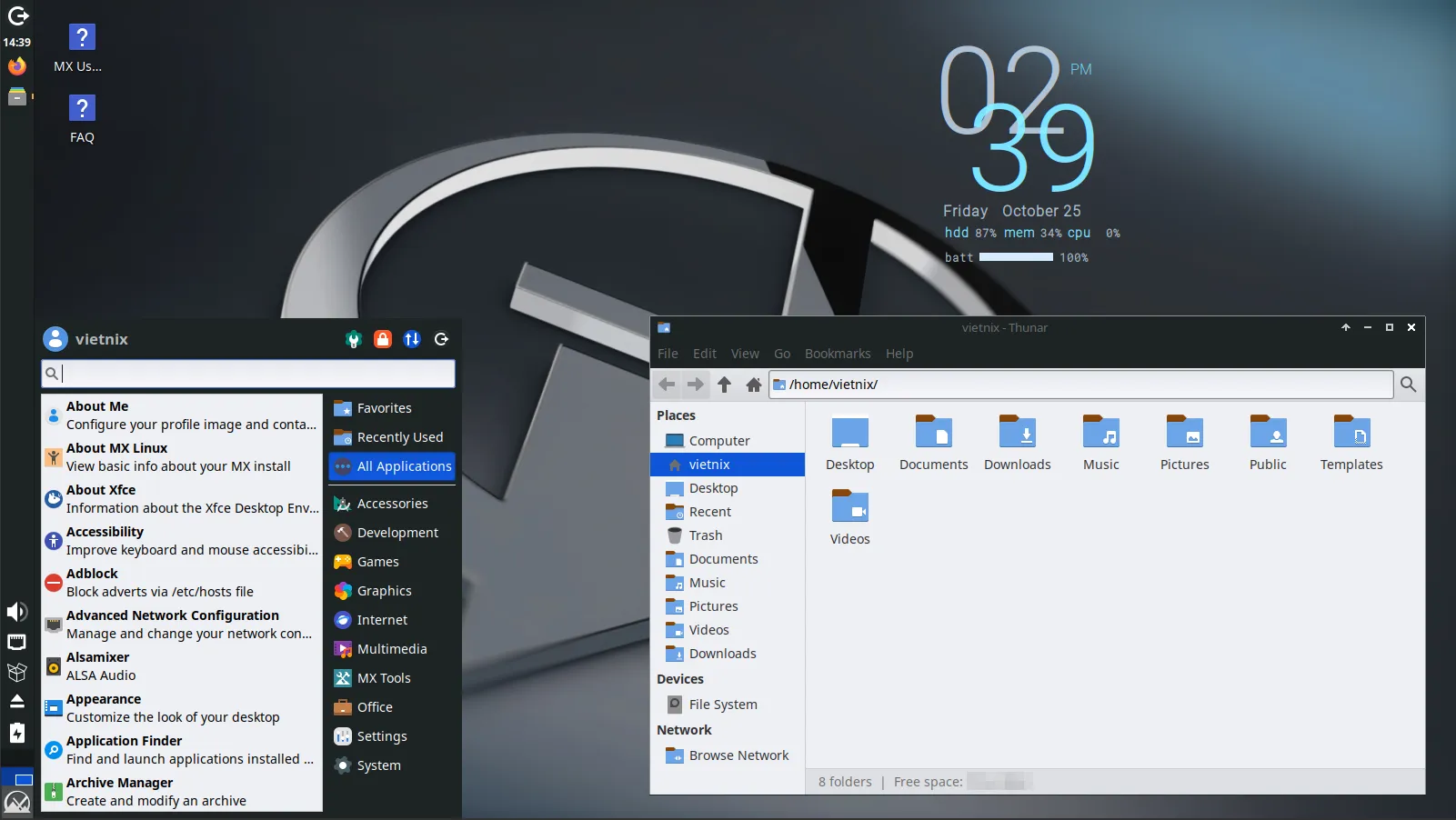
Task: Open the Edit menu in Thunar
Action: click(x=705, y=354)
